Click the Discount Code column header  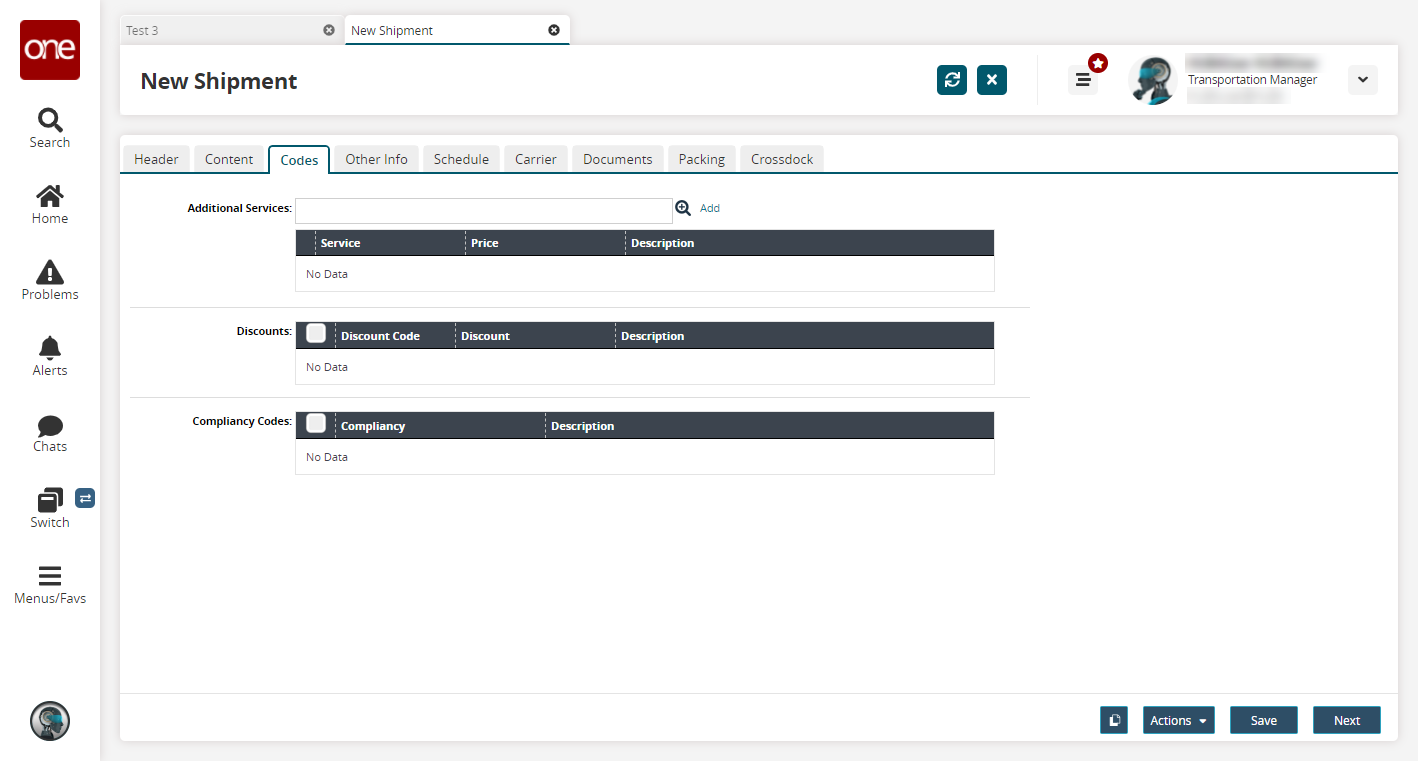395,336
